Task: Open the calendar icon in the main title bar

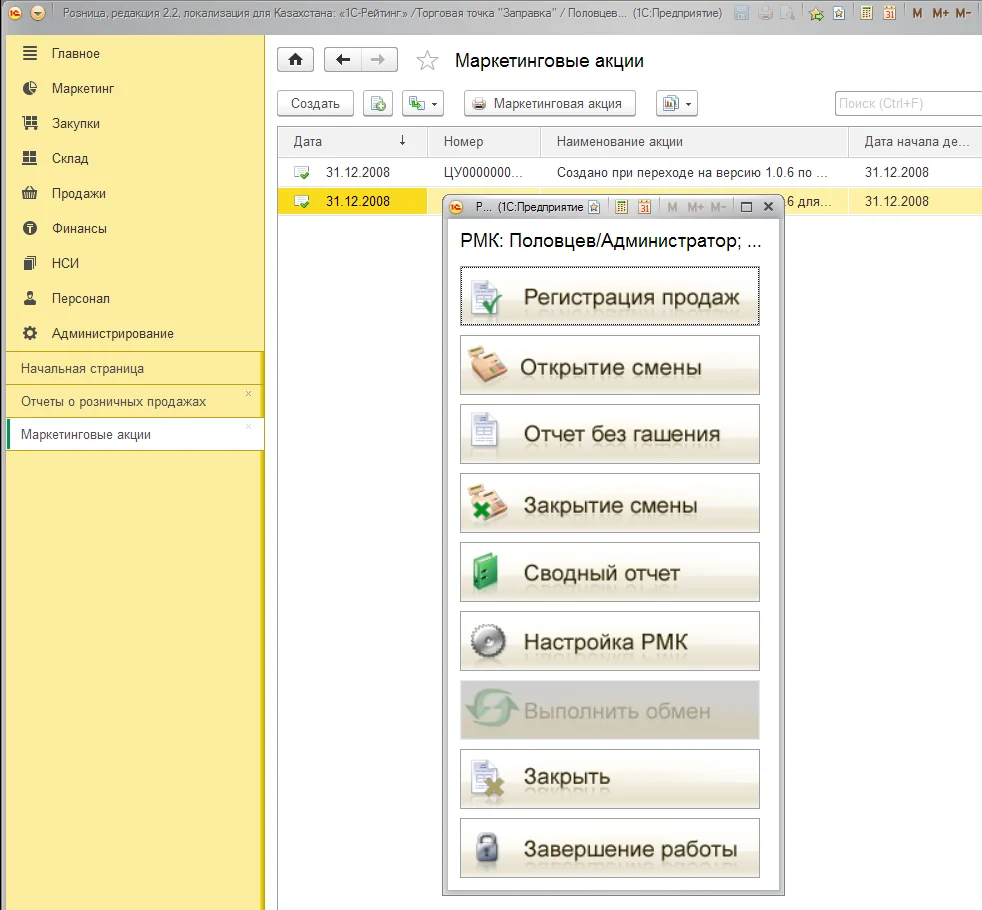Action: click(889, 14)
